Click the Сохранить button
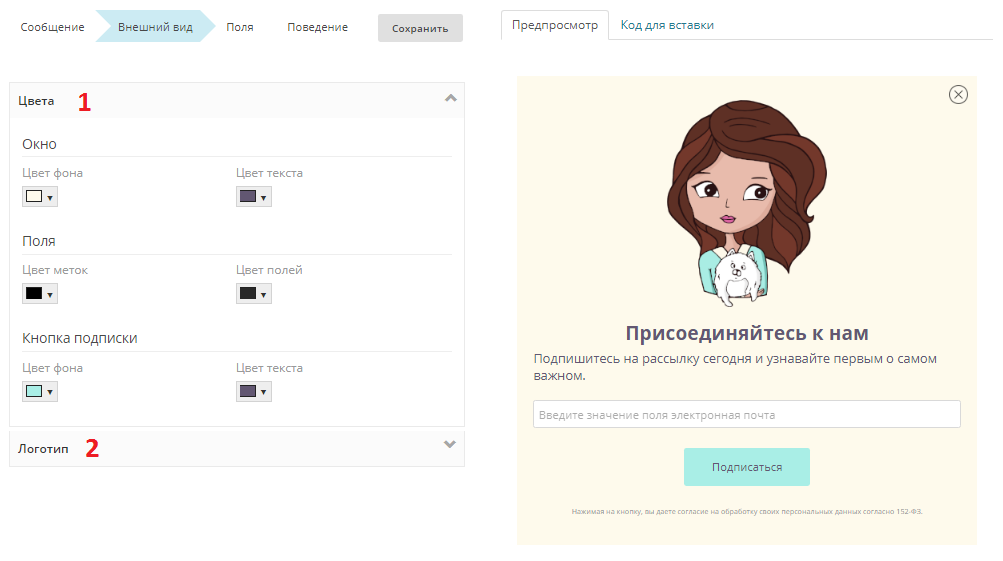 (x=420, y=28)
